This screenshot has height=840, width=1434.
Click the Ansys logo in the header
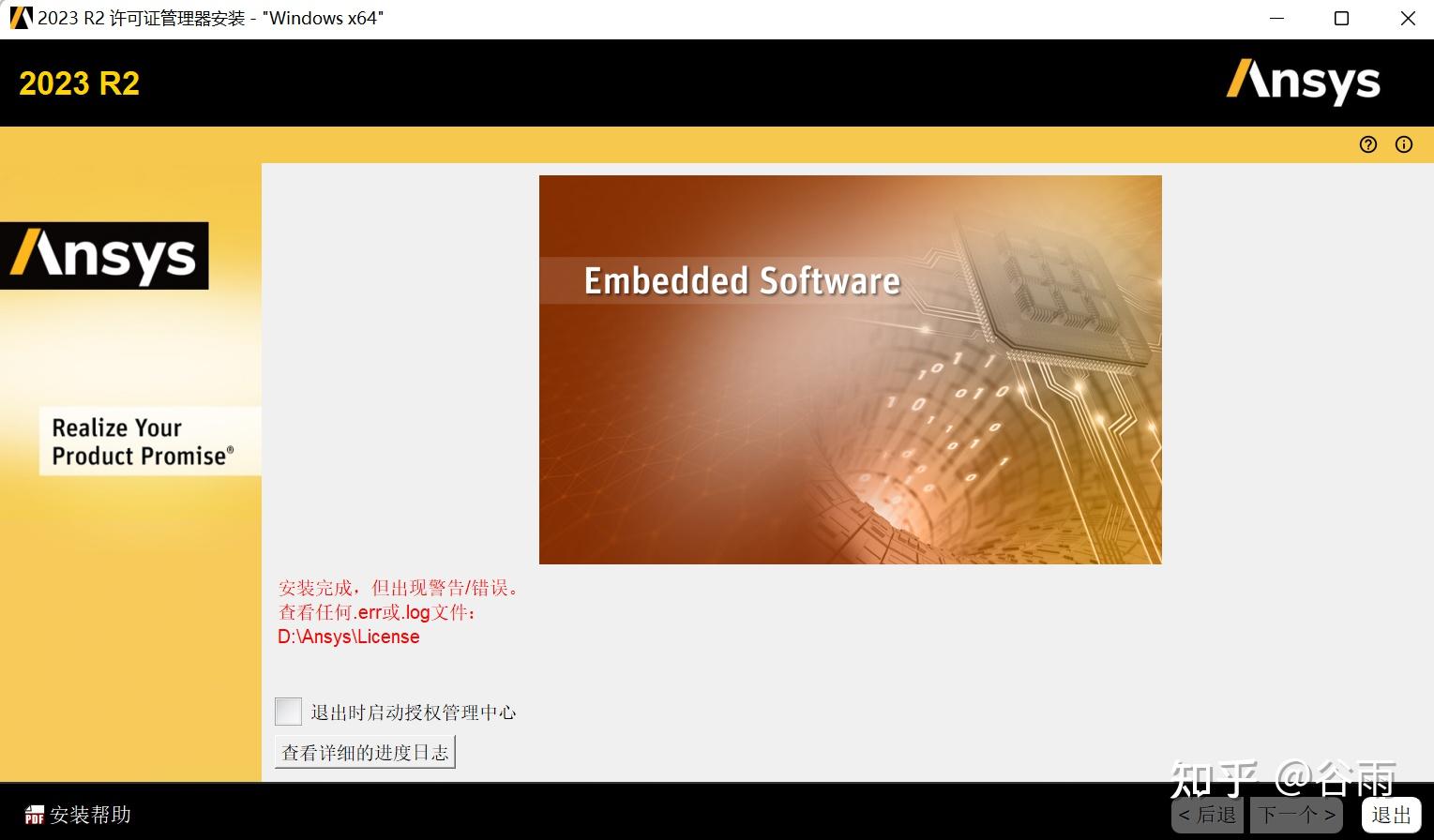click(1304, 83)
